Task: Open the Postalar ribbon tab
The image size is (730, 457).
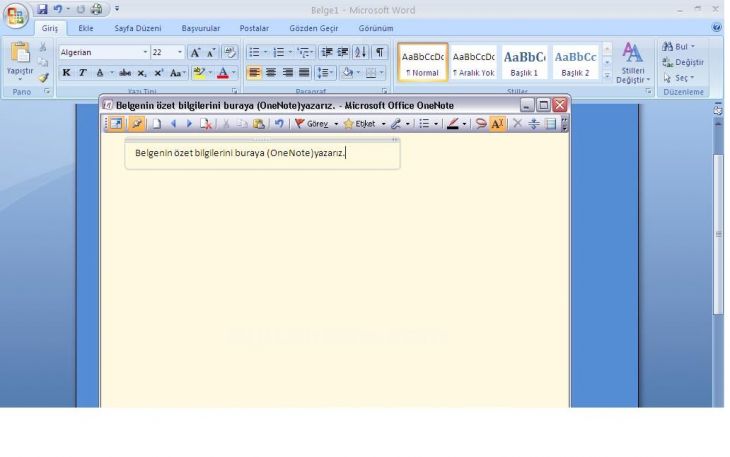Action: tap(254, 28)
